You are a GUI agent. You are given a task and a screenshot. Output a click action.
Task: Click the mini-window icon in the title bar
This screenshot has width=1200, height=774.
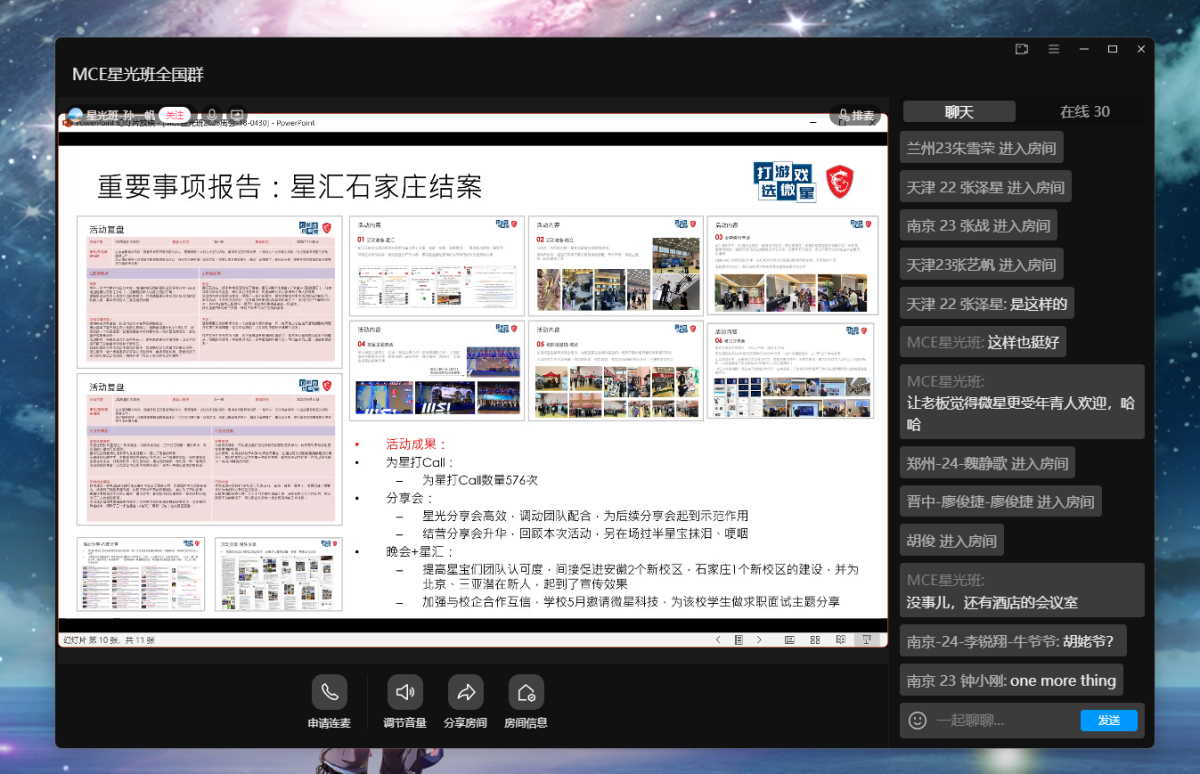(1021, 49)
